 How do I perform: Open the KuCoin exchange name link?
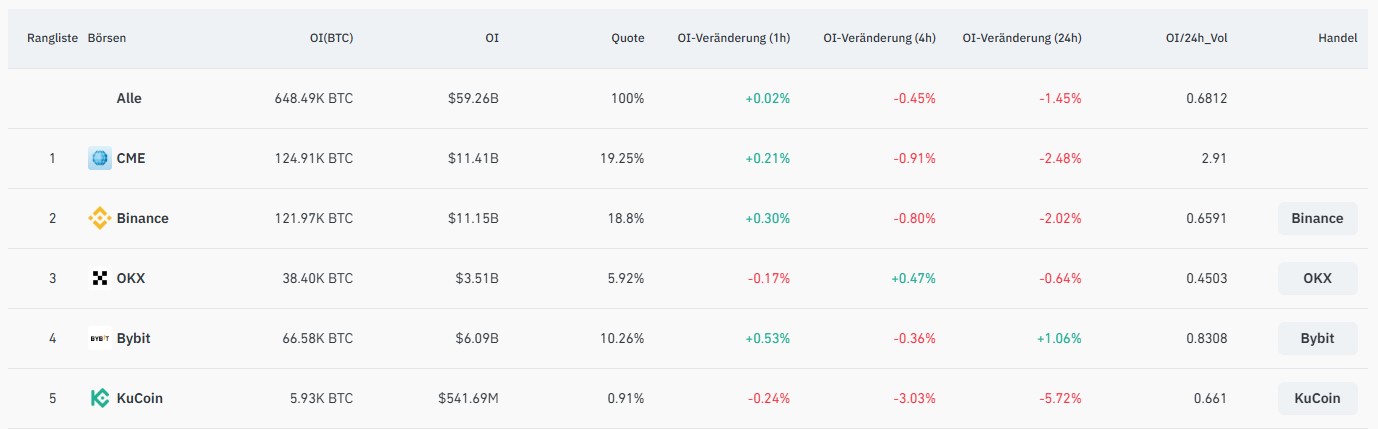tap(140, 398)
